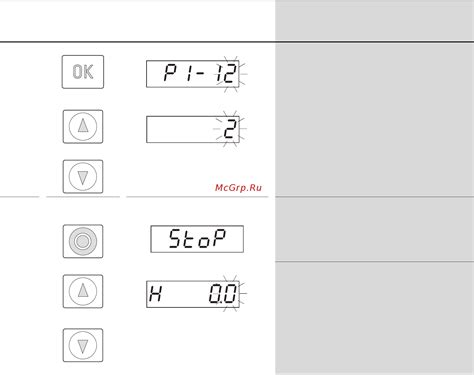This screenshot has height=375, width=474.
Task: Click the H 0.0 value display
Action: point(193,294)
